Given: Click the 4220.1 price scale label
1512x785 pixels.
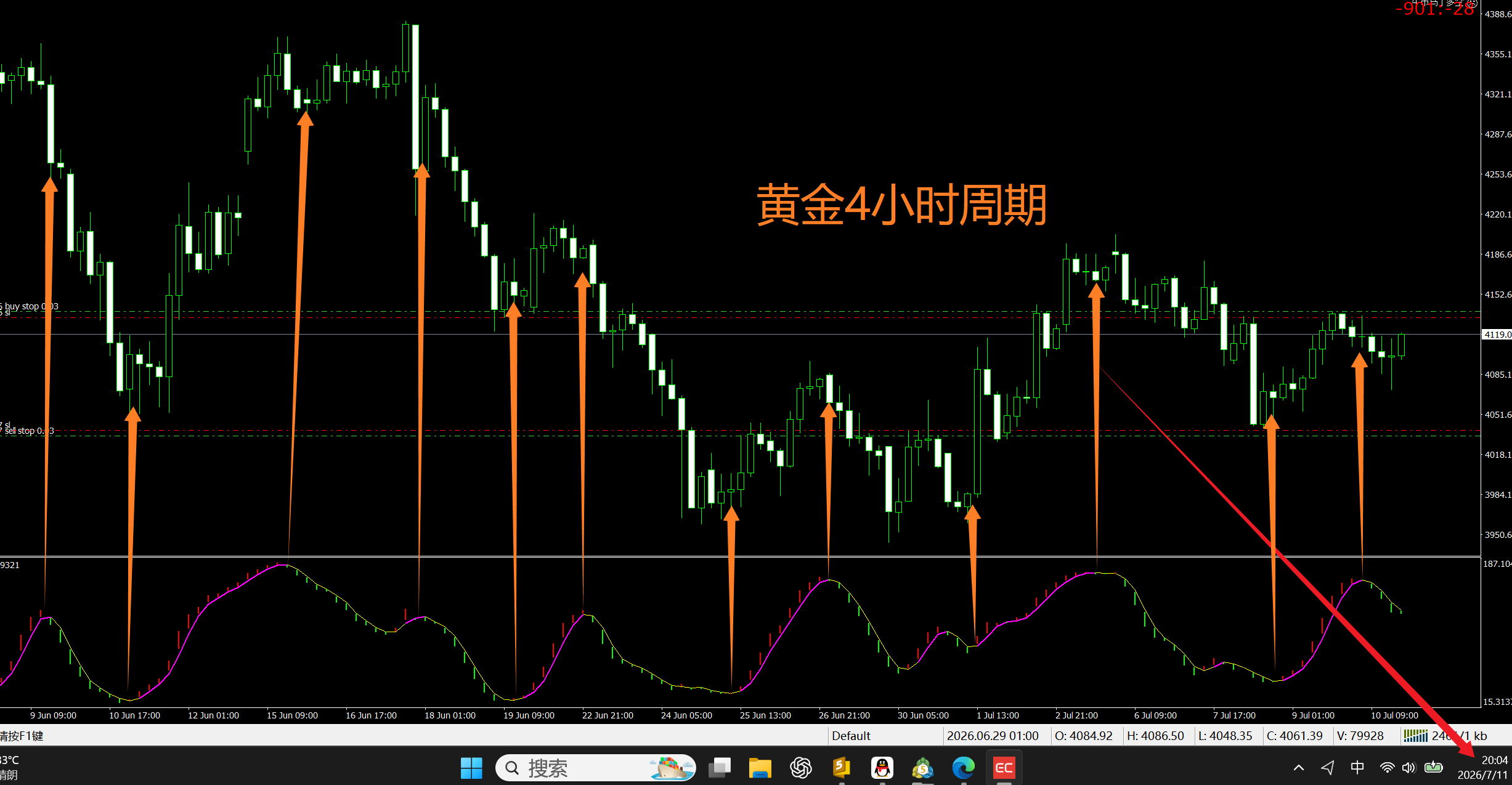Looking at the screenshot, I should click(x=1497, y=214).
